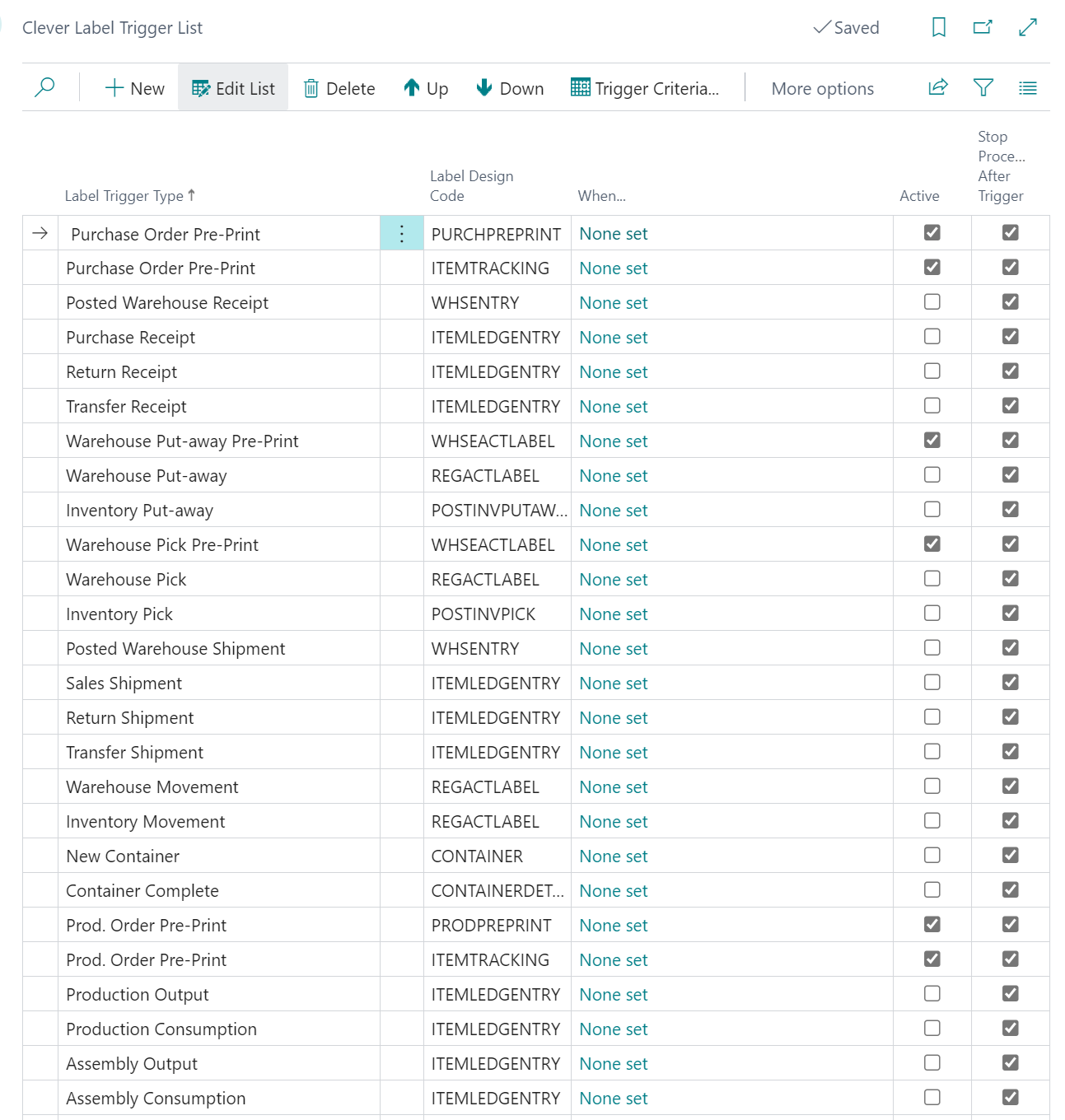Screen dimensions: 1065x1120
Task: Toggle Stop Processing checkbox for Inventory Pick
Action: (x=1010, y=614)
